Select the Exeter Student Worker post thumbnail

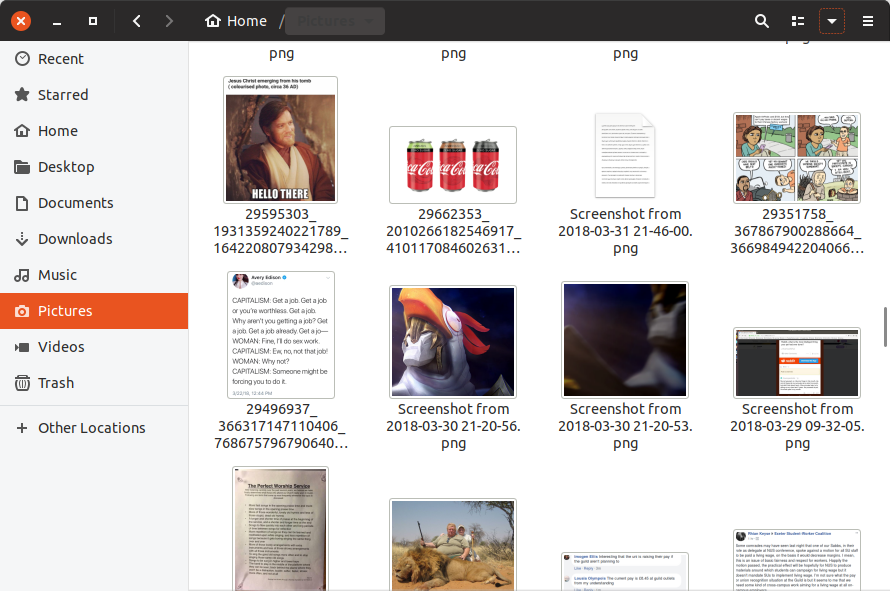tap(797, 560)
